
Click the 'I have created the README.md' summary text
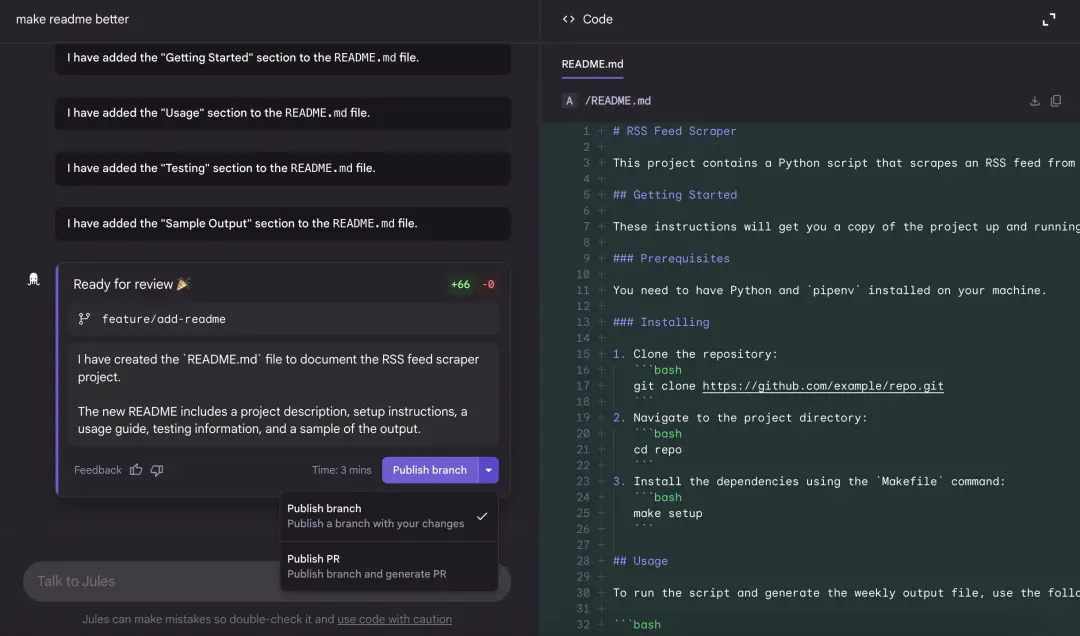coord(278,368)
